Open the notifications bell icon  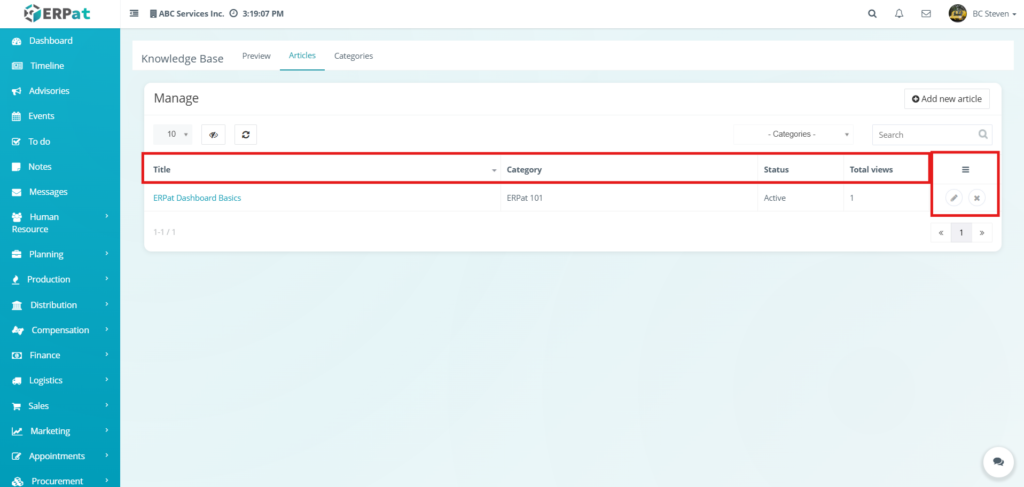pyautogui.click(x=899, y=14)
